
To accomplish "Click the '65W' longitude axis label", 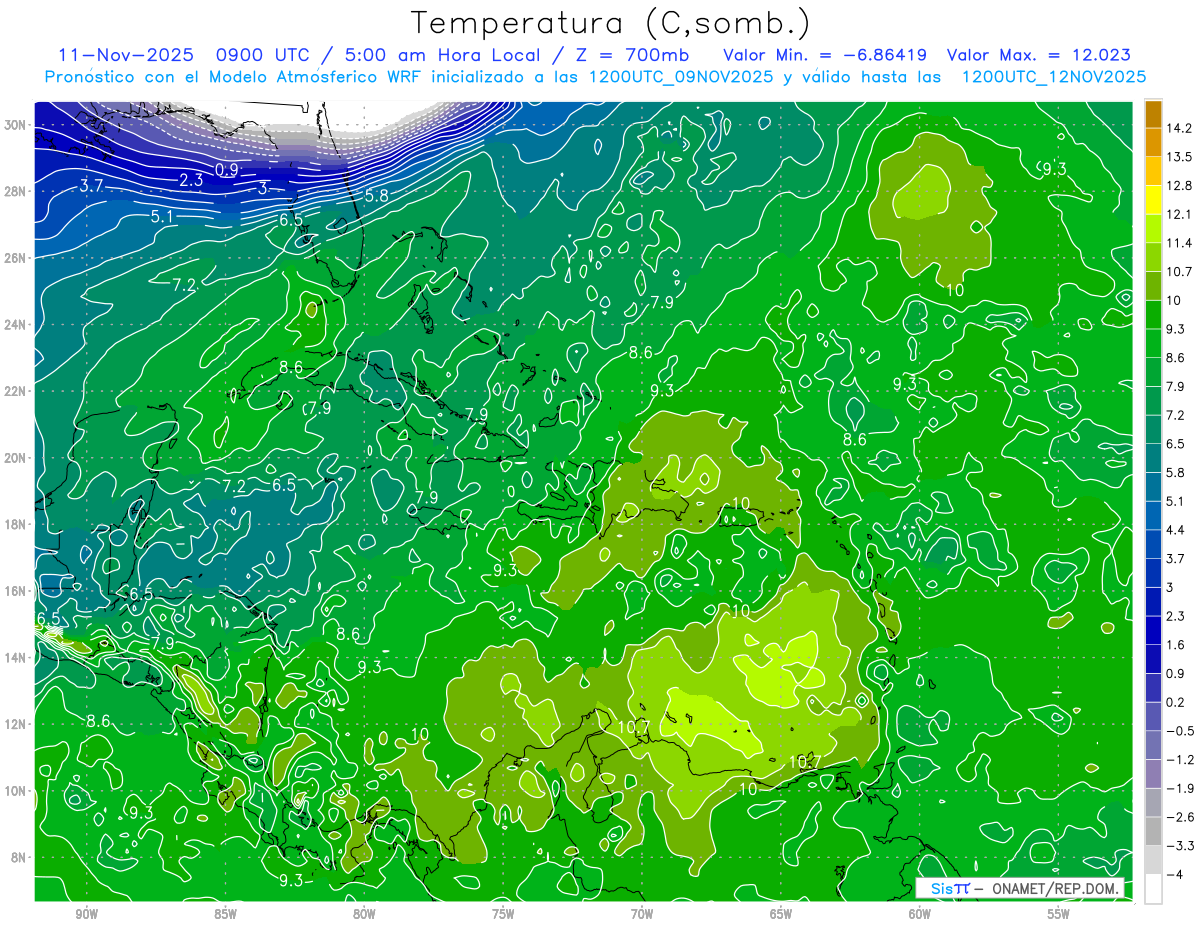I will pyautogui.click(x=781, y=914).
